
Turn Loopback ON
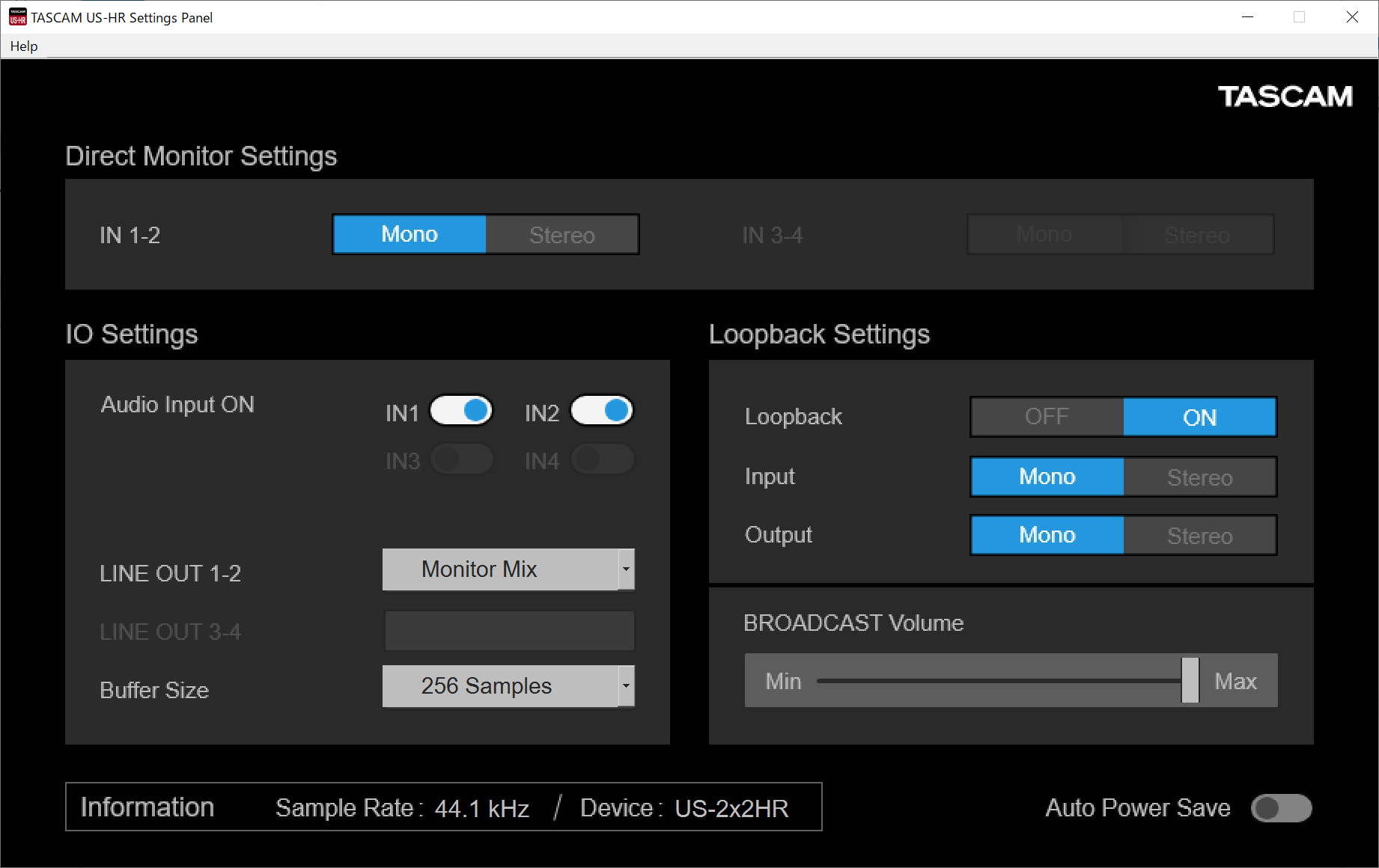point(1199,417)
